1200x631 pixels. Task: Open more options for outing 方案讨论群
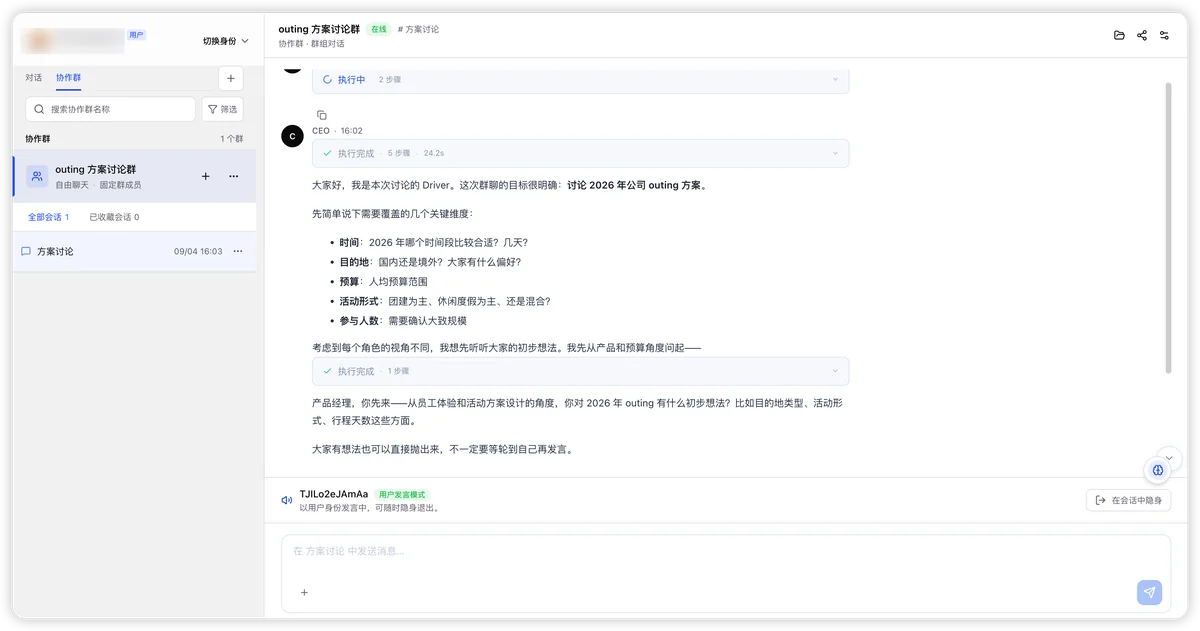[x=234, y=176]
